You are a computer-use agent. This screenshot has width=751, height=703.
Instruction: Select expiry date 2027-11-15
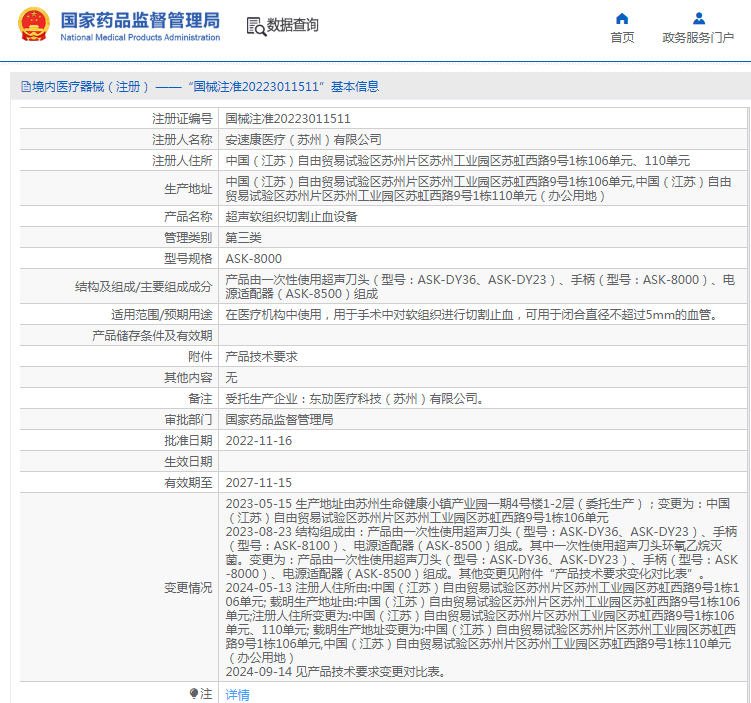[x=259, y=483]
